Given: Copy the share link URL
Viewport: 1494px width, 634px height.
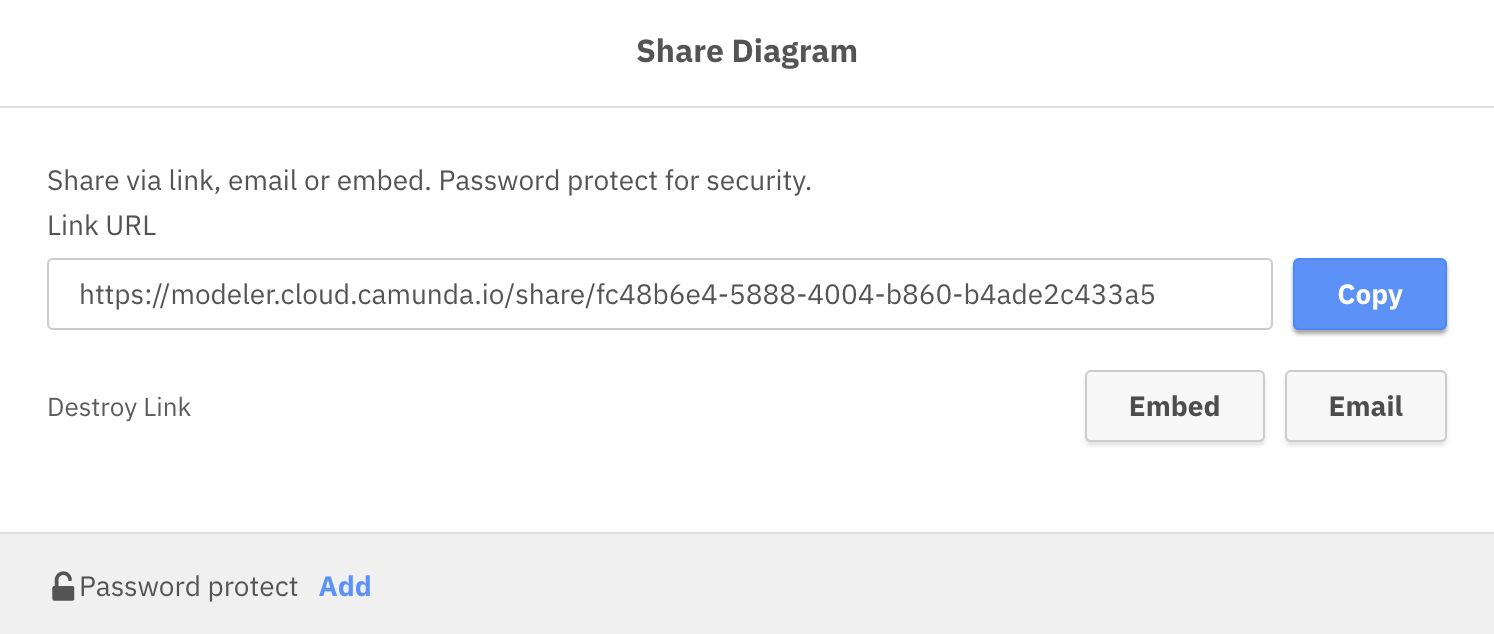Looking at the screenshot, I should coord(1369,295).
